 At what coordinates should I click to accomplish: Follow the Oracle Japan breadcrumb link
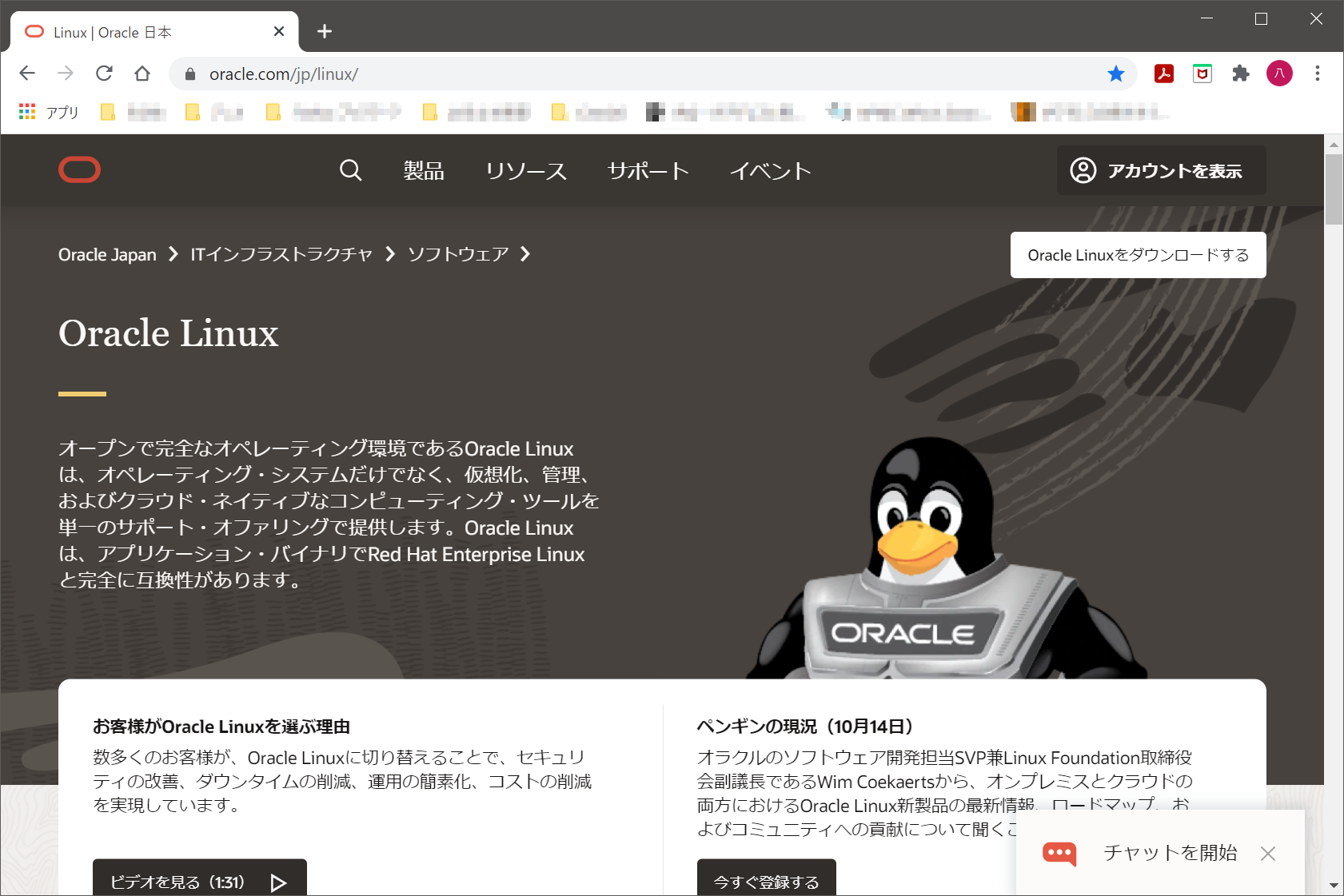point(107,254)
